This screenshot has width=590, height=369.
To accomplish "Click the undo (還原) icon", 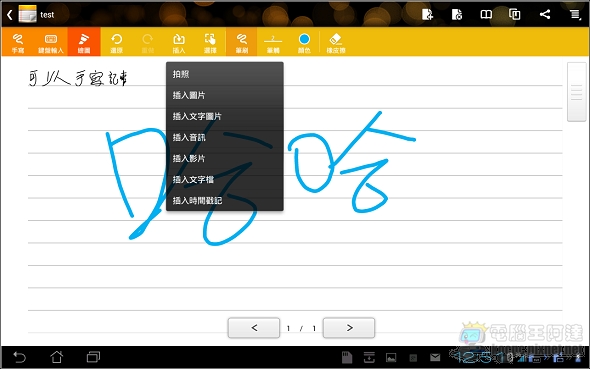I will click(x=117, y=42).
